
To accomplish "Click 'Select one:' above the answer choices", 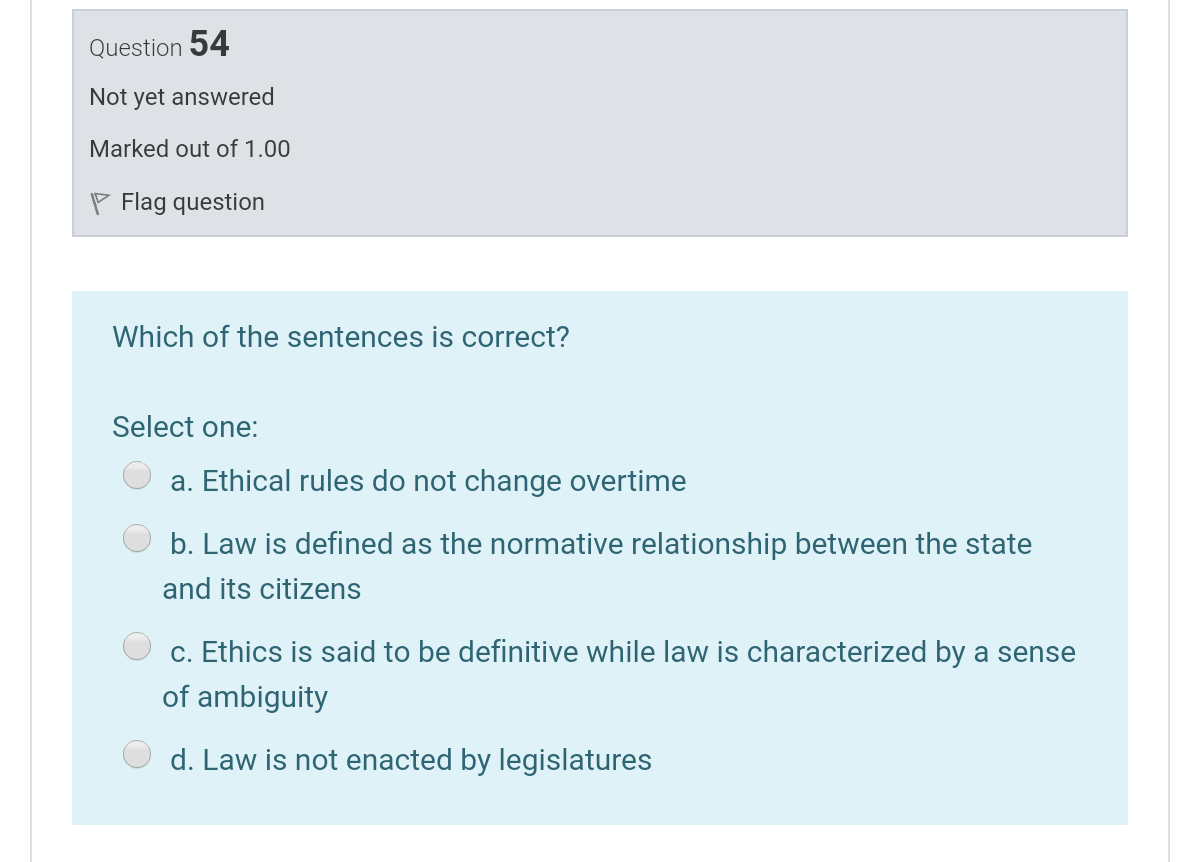I will 184,427.
